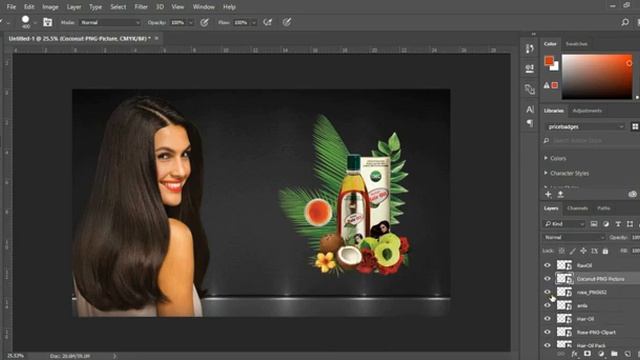Hide the amla layer

[x=547, y=305]
